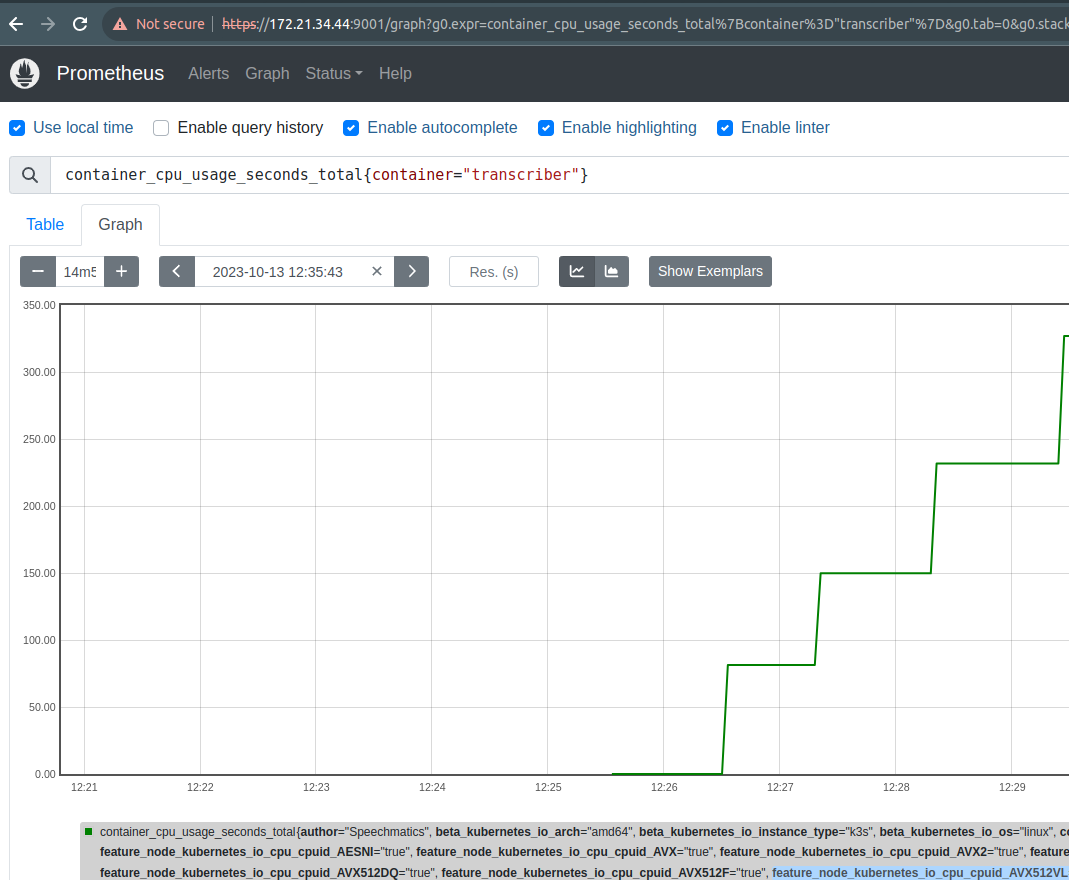
Task: Move the end time backward
Action: tap(177, 272)
